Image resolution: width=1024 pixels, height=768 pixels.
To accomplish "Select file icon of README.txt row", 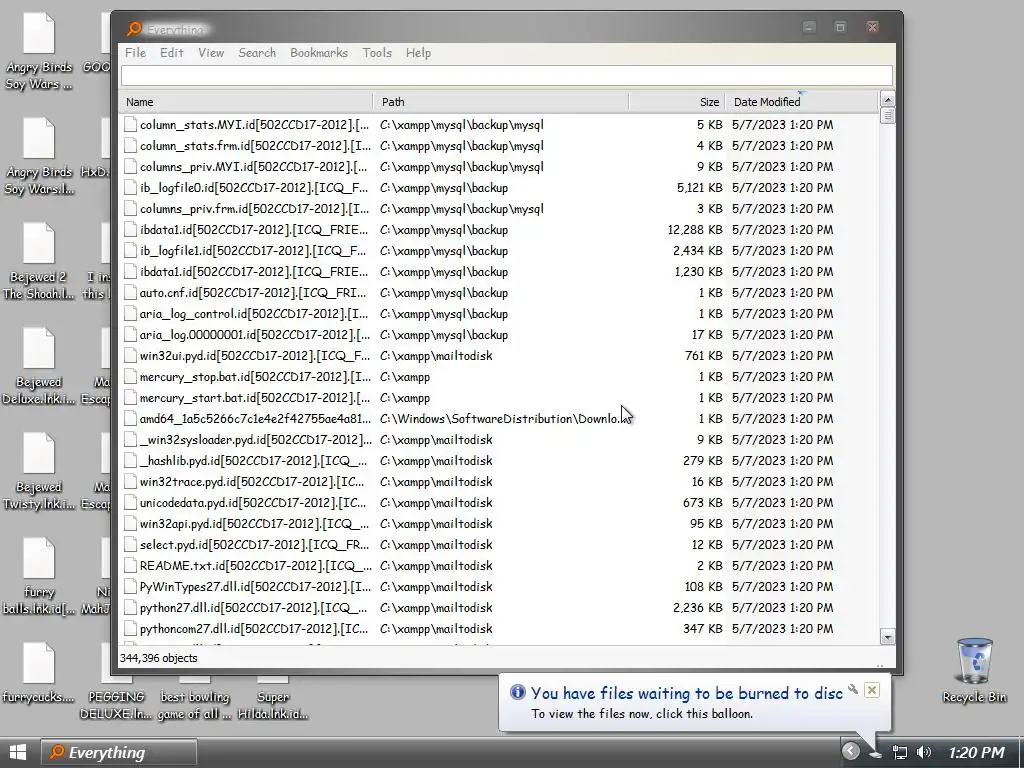I will [x=130, y=566].
